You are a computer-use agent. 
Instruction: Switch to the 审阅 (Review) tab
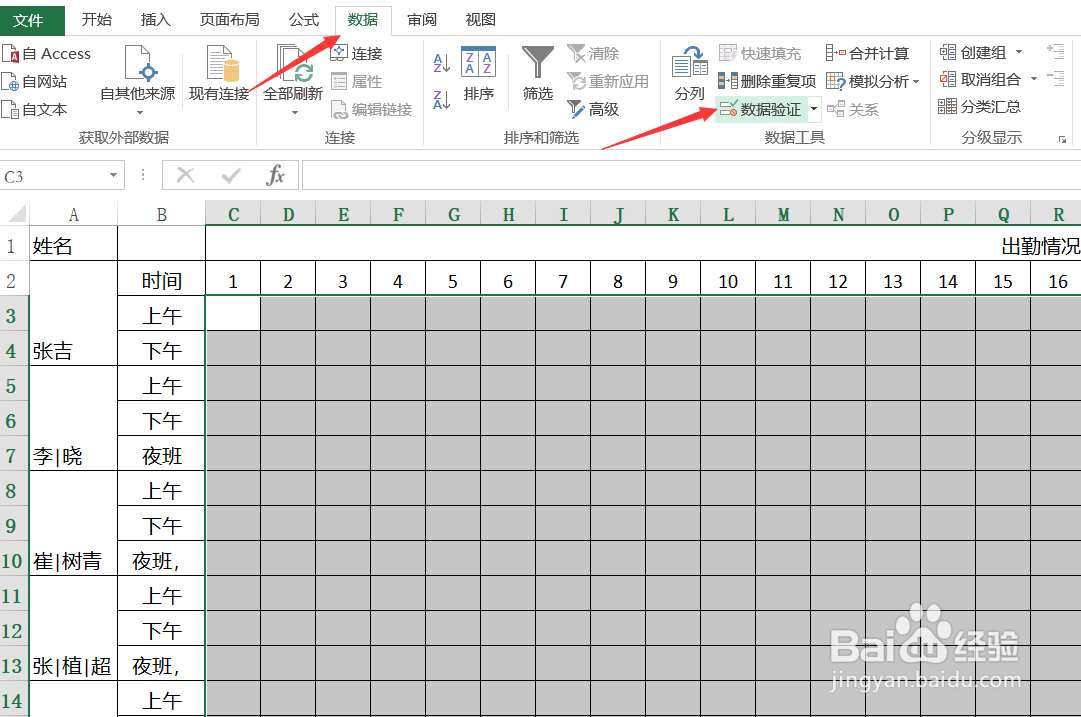421,19
